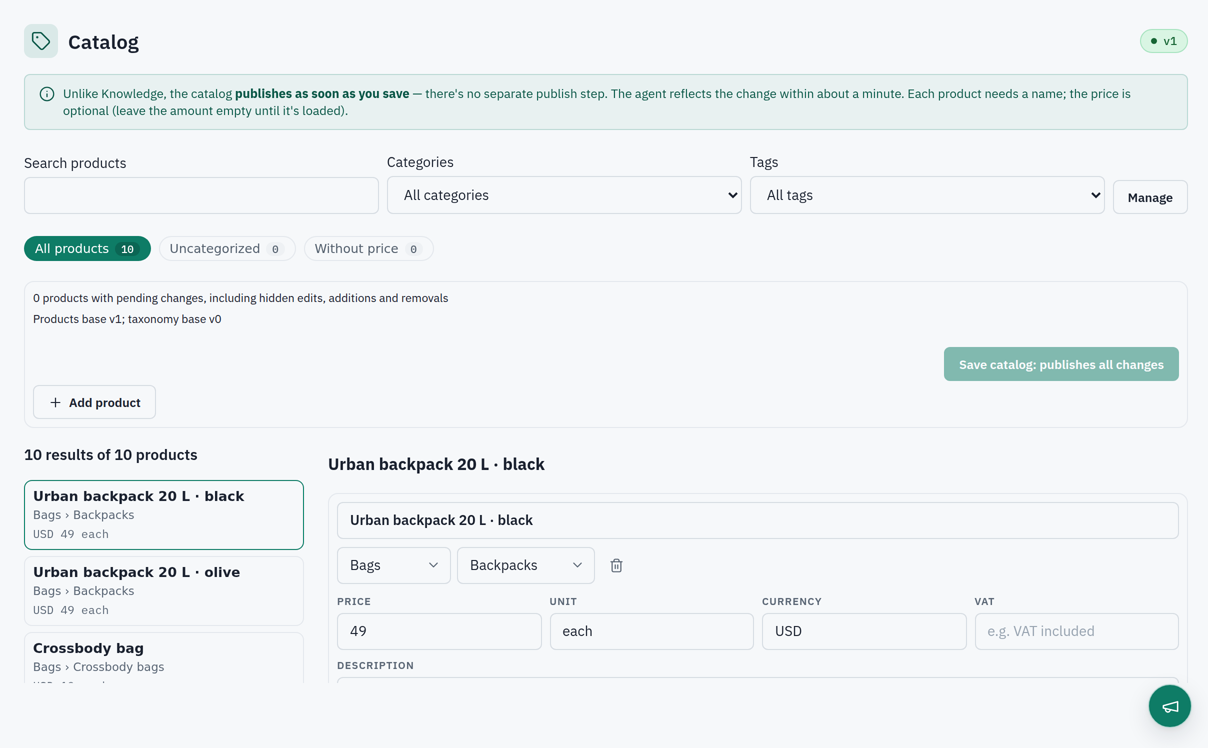Viewport: 1208px width, 748px height.
Task: Click the Unit field showing each
Action: pos(652,631)
